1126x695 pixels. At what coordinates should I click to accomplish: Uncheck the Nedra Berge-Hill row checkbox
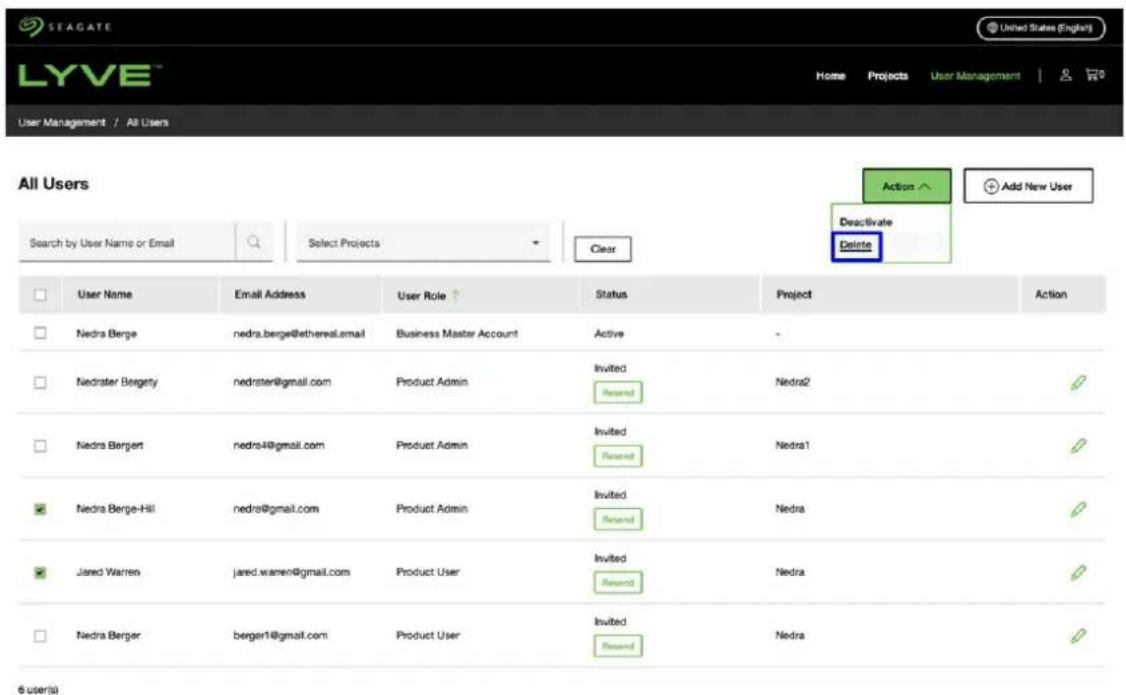pos(40,509)
